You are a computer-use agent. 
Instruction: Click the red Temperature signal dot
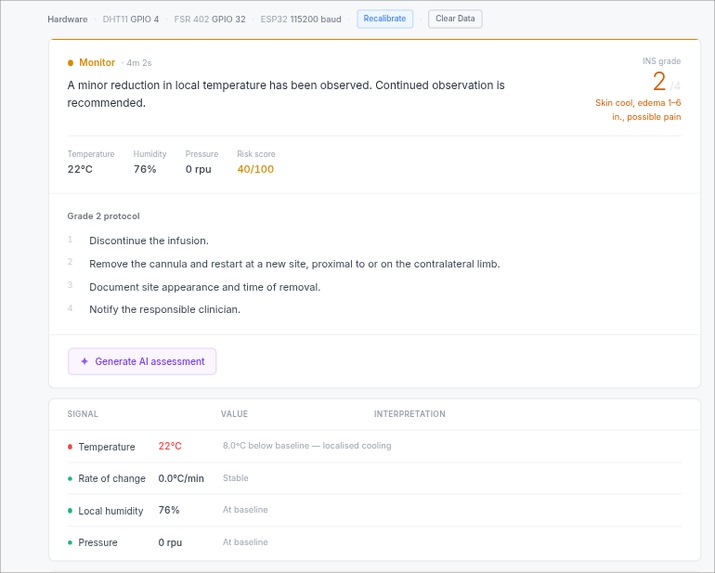point(70,447)
